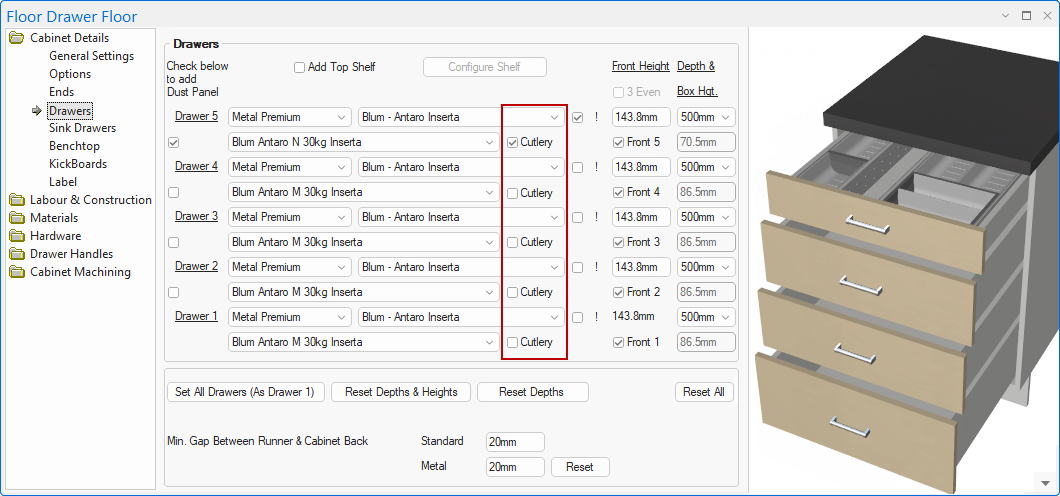Screen dimensions: 1060x496
Task: Open Drawer 1 Metal Premium dropdown
Action: (289, 317)
